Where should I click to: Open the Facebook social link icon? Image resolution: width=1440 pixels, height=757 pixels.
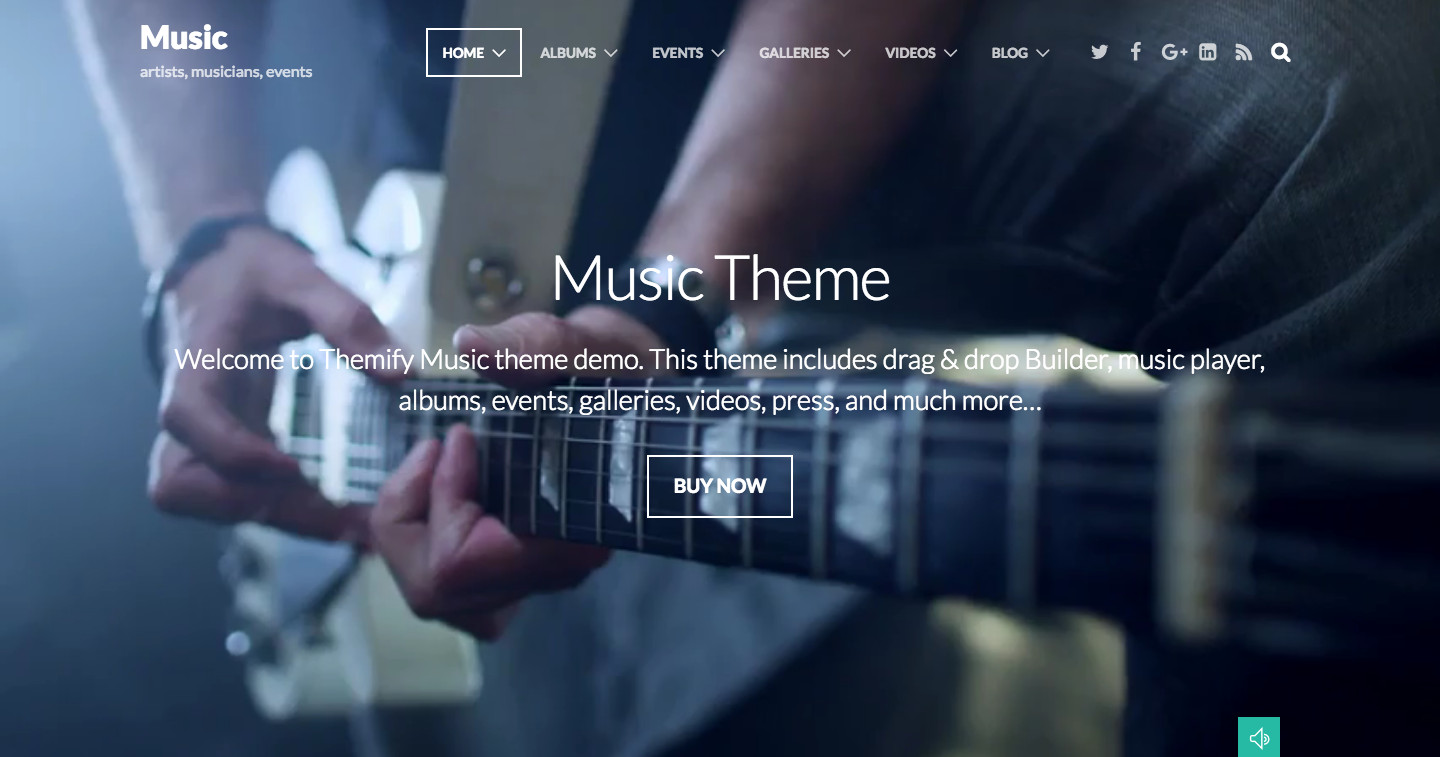(1136, 52)
